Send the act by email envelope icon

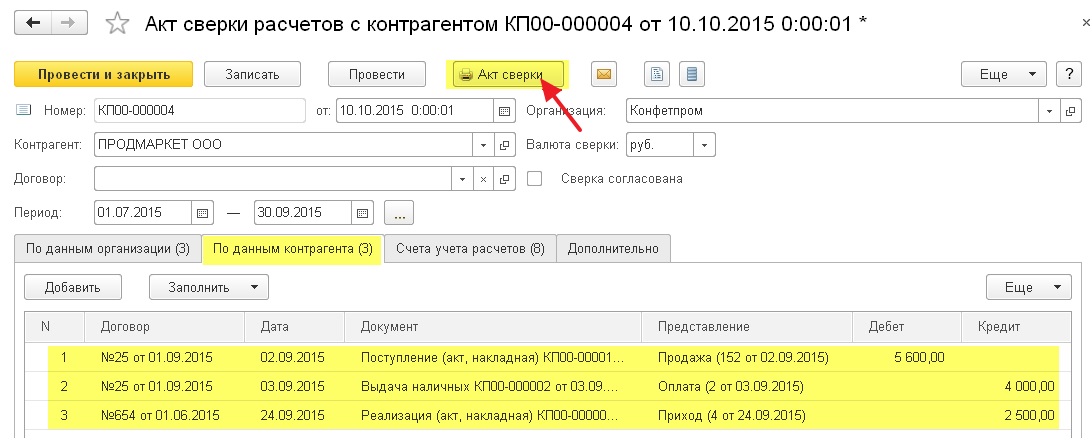(604, 74)
